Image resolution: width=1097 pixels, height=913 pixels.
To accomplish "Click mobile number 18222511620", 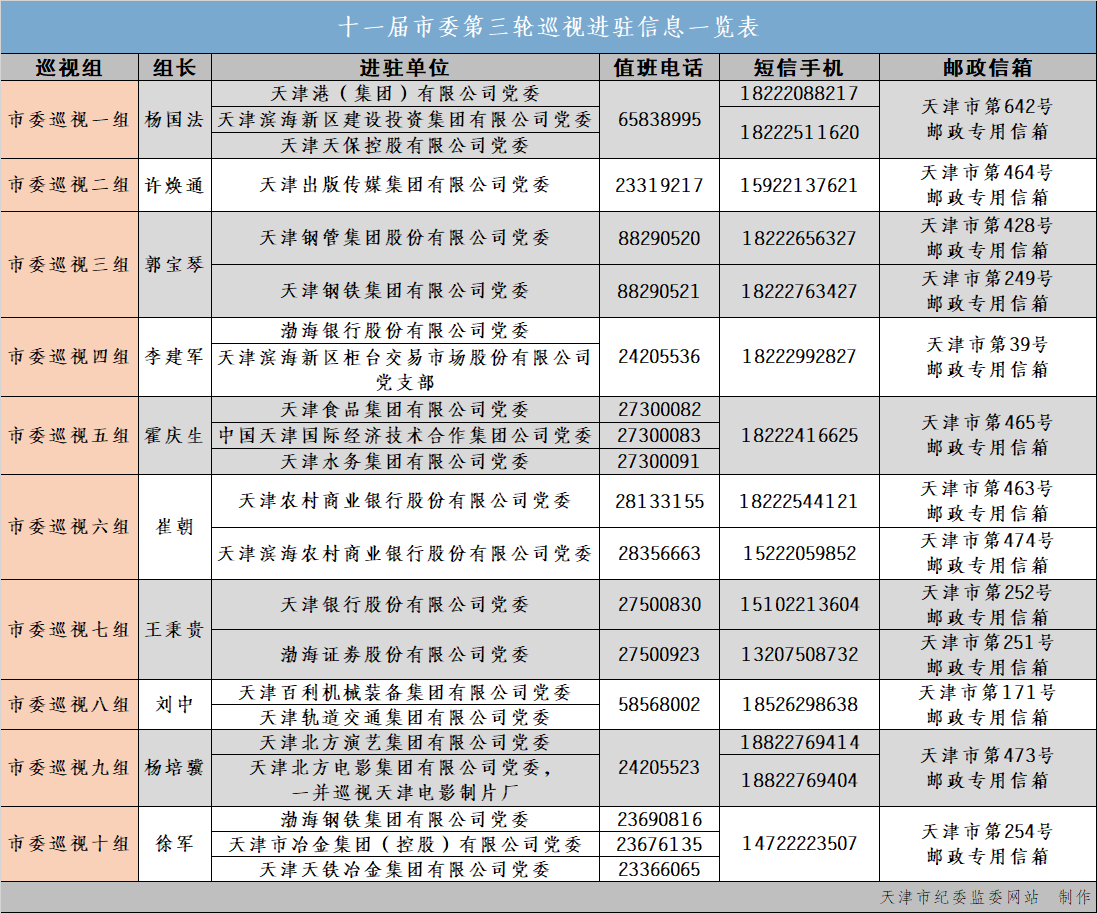I will 799,132.
